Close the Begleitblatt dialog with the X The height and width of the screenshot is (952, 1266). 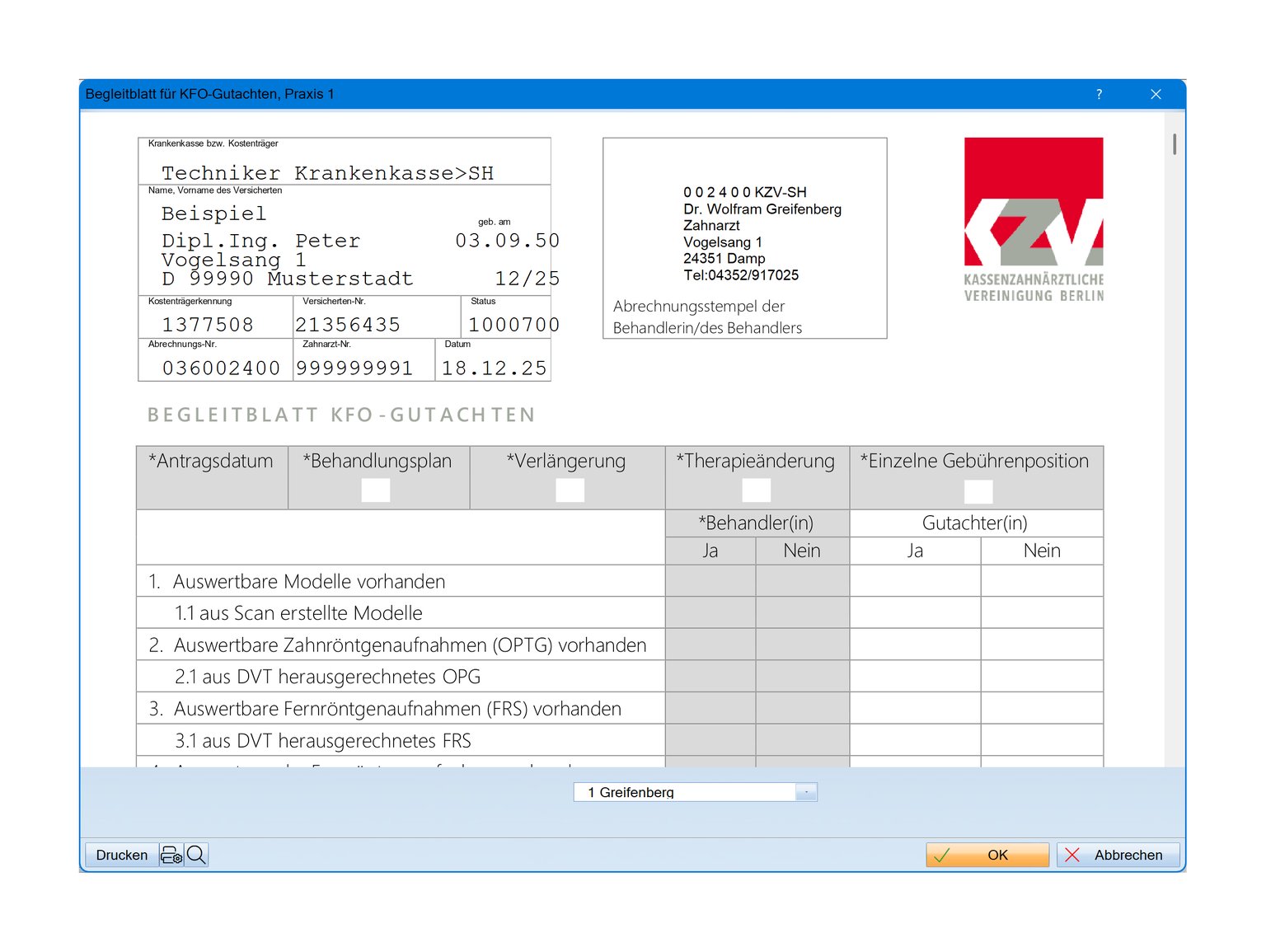coord(1156,94)
